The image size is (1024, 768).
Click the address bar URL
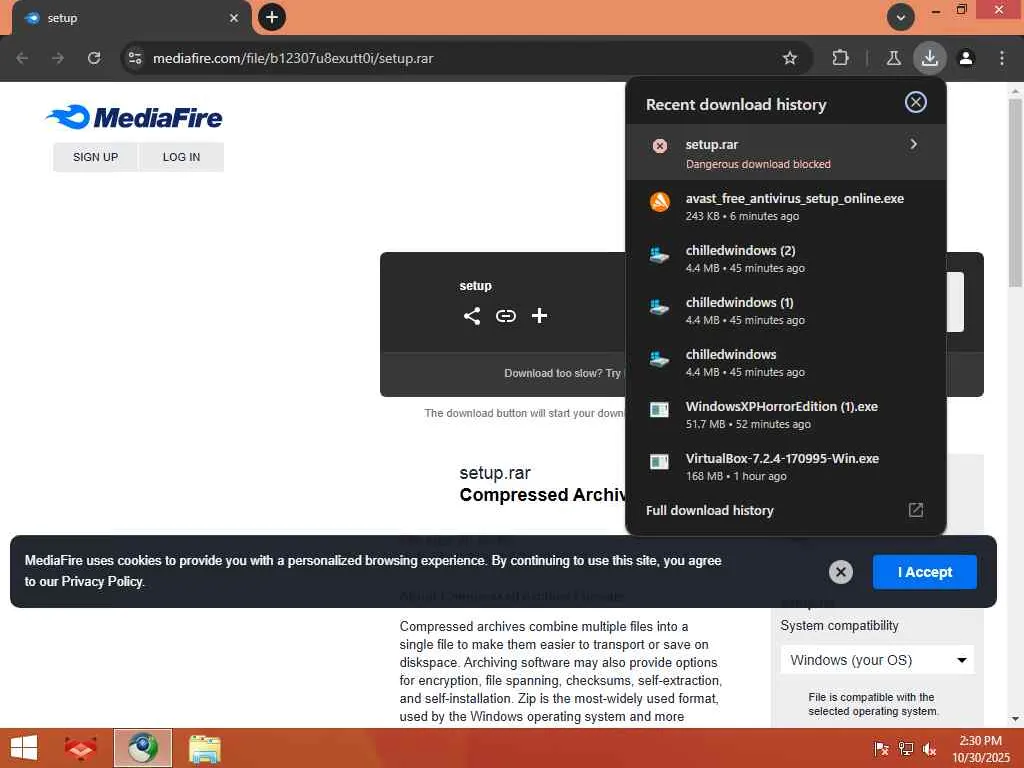click(293, 58)
